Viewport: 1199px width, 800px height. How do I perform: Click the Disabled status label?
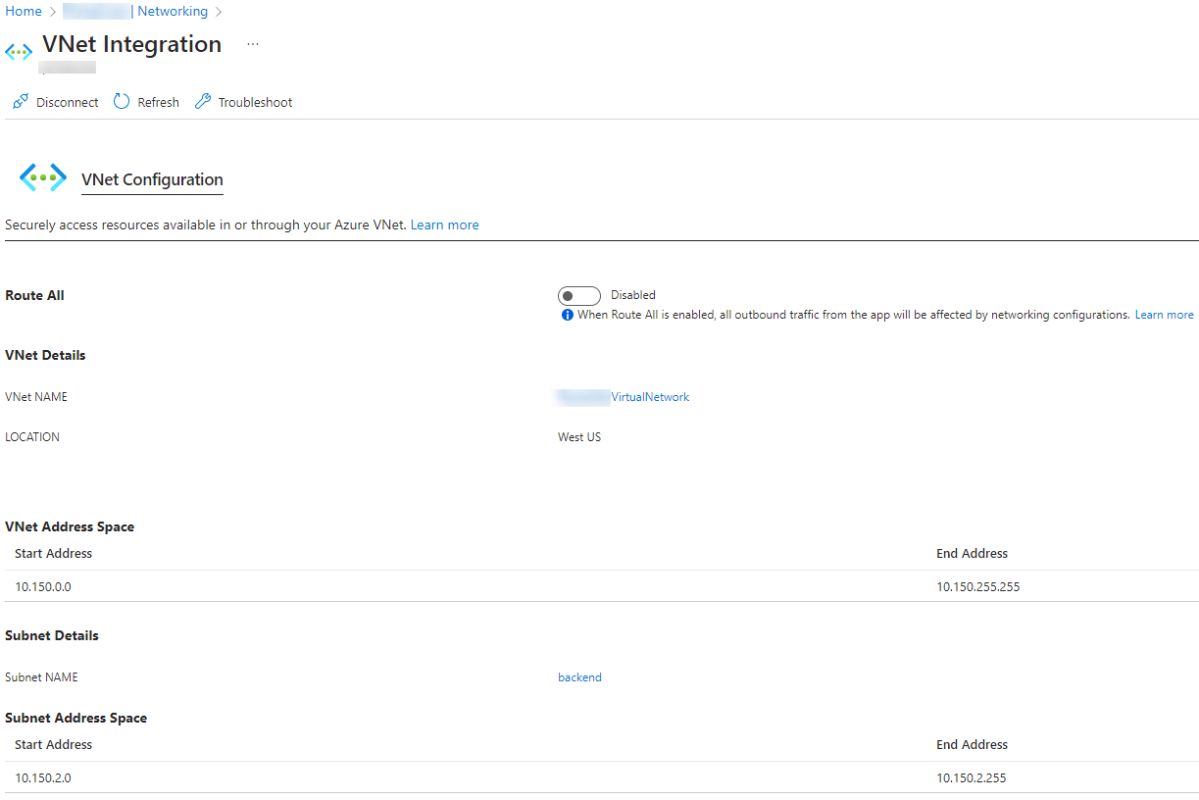633,295
